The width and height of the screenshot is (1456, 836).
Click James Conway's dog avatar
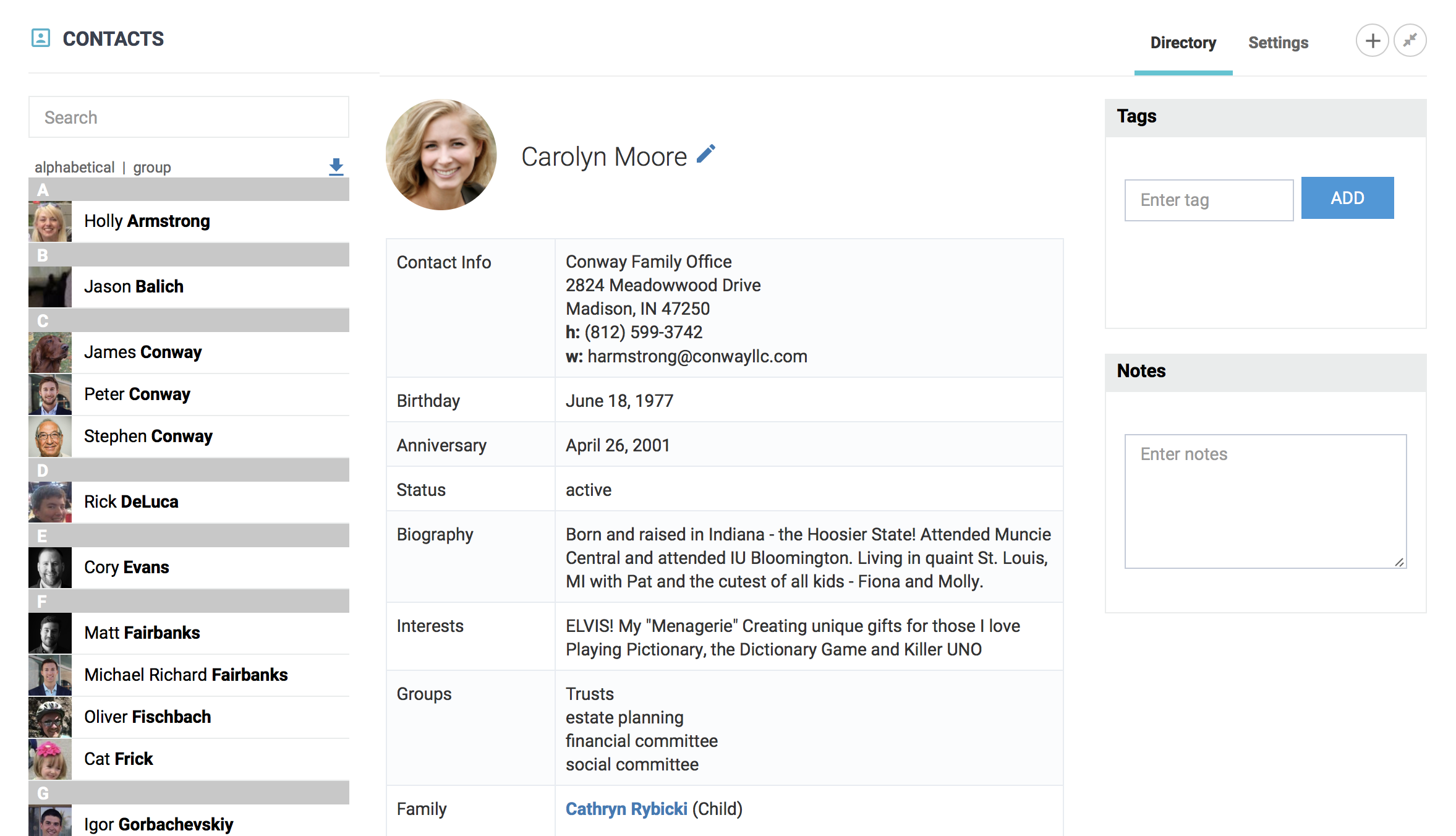[50, 352]
